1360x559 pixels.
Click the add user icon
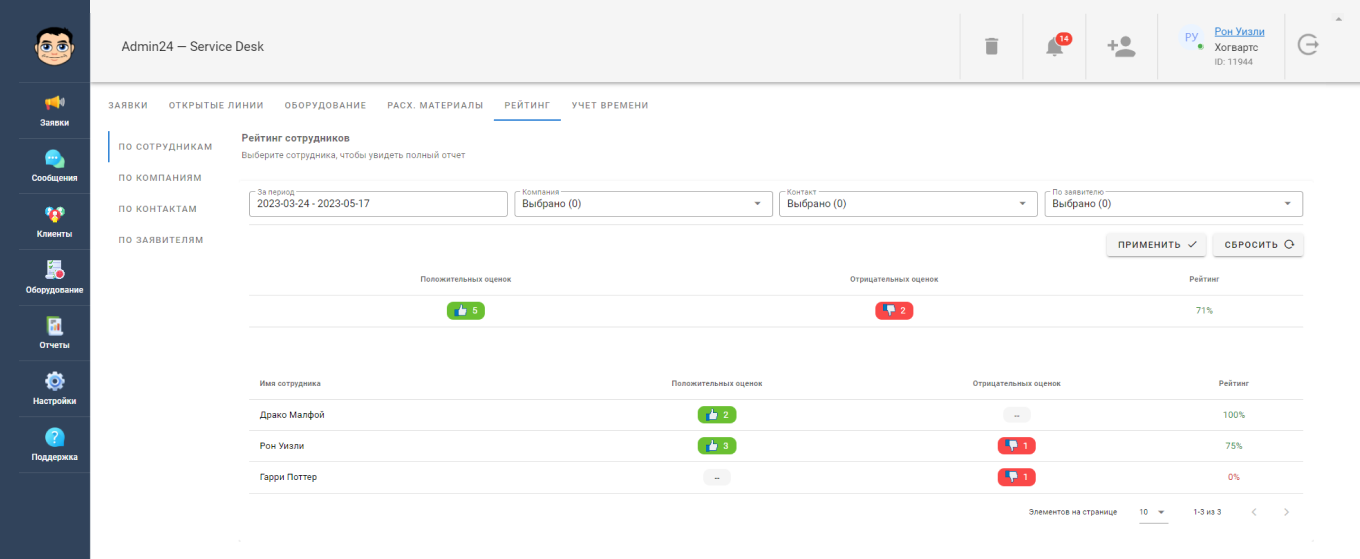(x=1121, y=46)
